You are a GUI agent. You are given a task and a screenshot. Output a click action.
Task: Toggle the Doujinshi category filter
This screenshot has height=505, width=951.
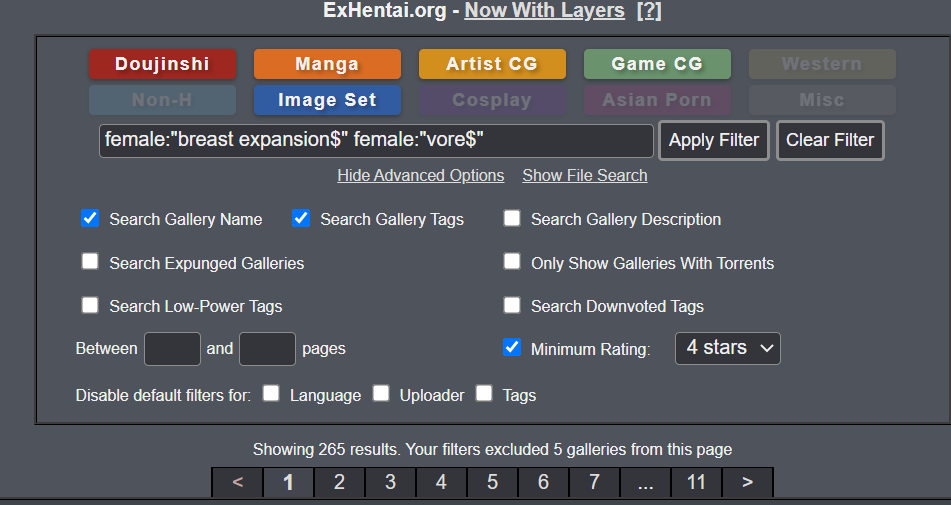(x=162, y=64)
